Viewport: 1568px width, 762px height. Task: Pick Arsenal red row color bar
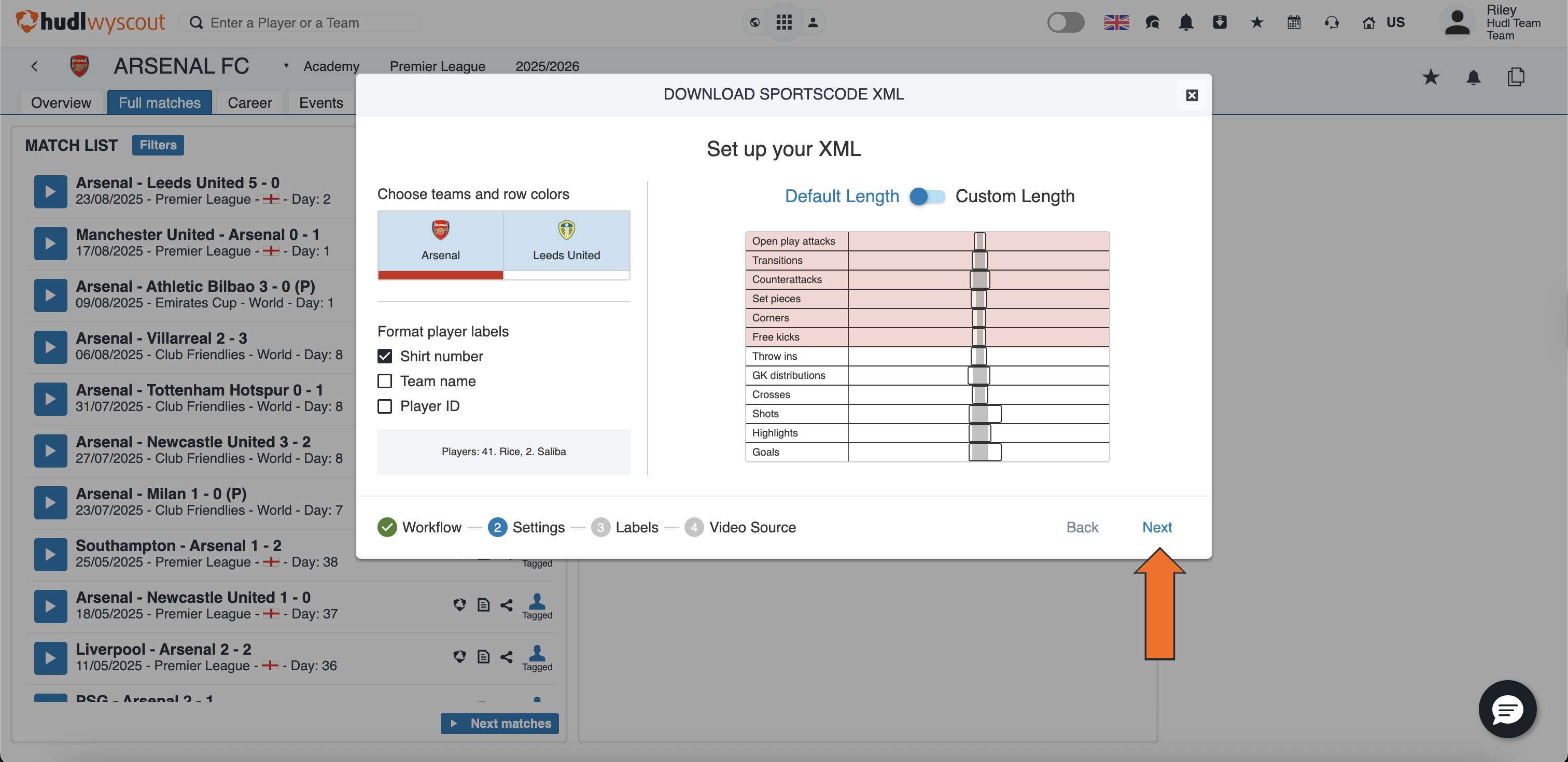pos(440,275)
